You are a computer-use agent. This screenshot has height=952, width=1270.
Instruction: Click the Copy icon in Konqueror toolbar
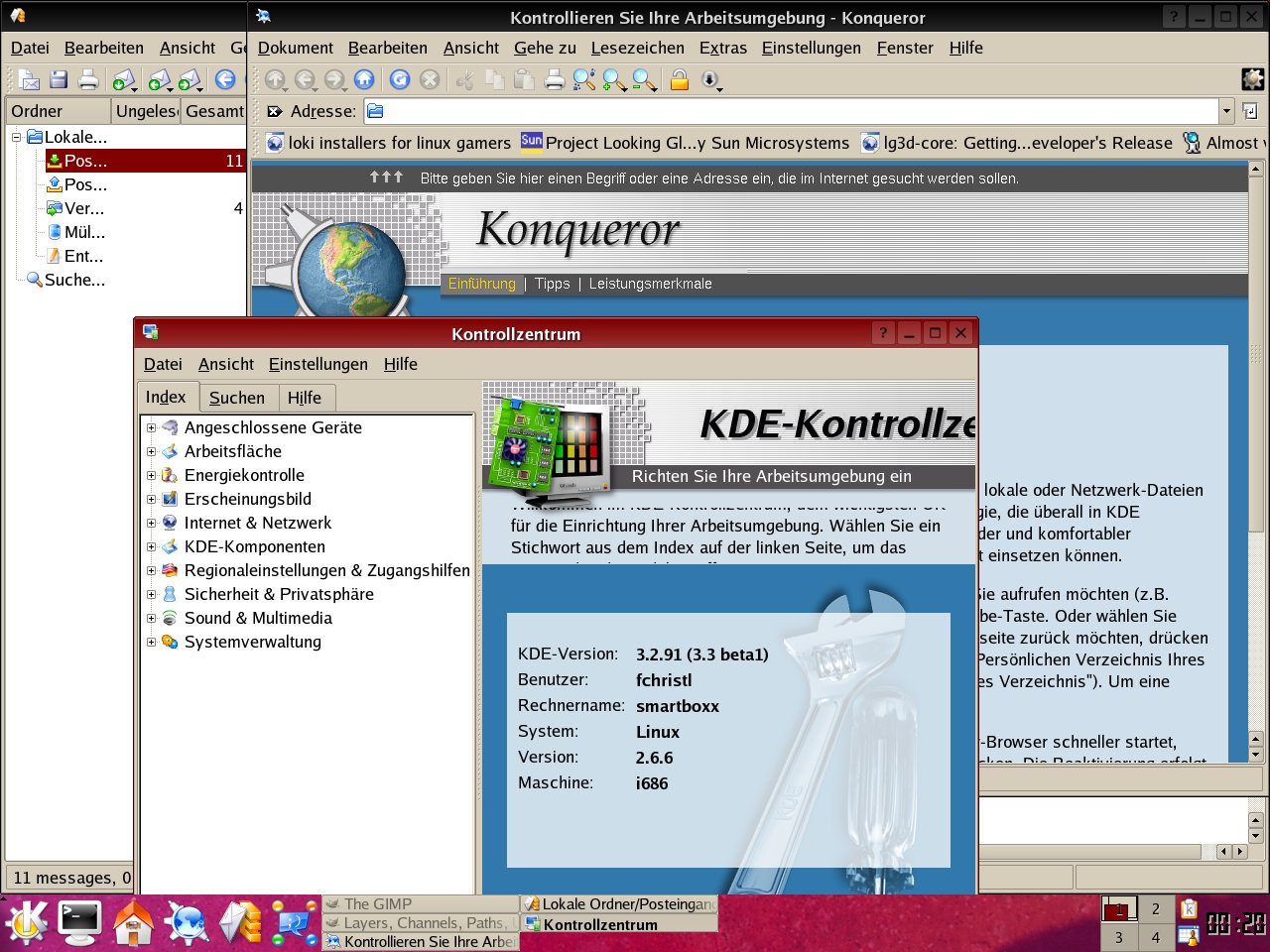click(494, 80)
